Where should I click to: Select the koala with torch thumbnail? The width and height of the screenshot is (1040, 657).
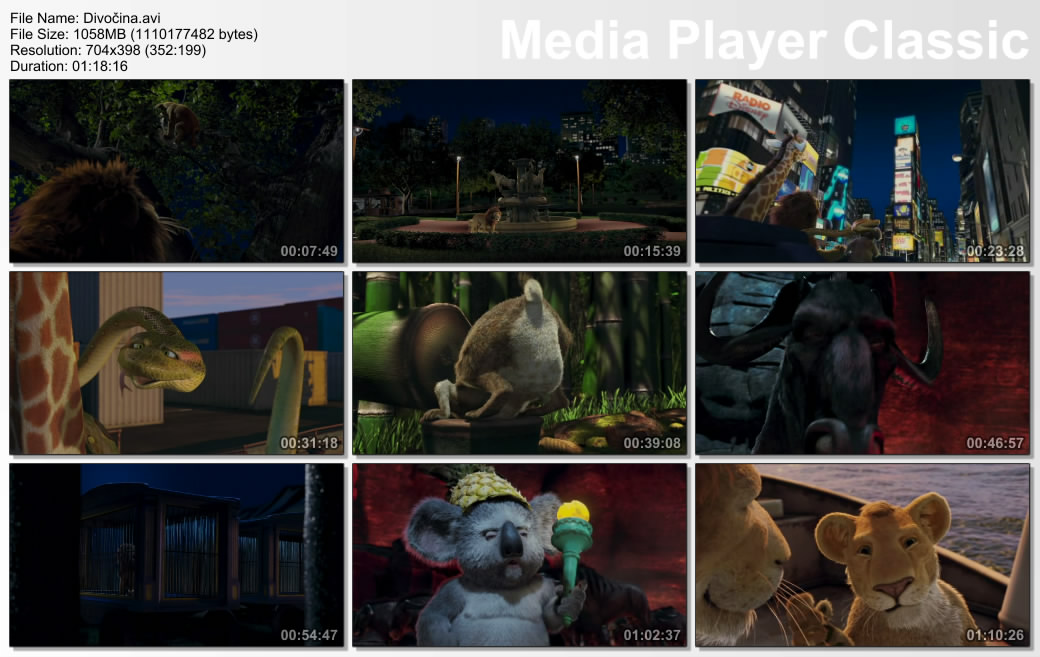click(519, 555)
